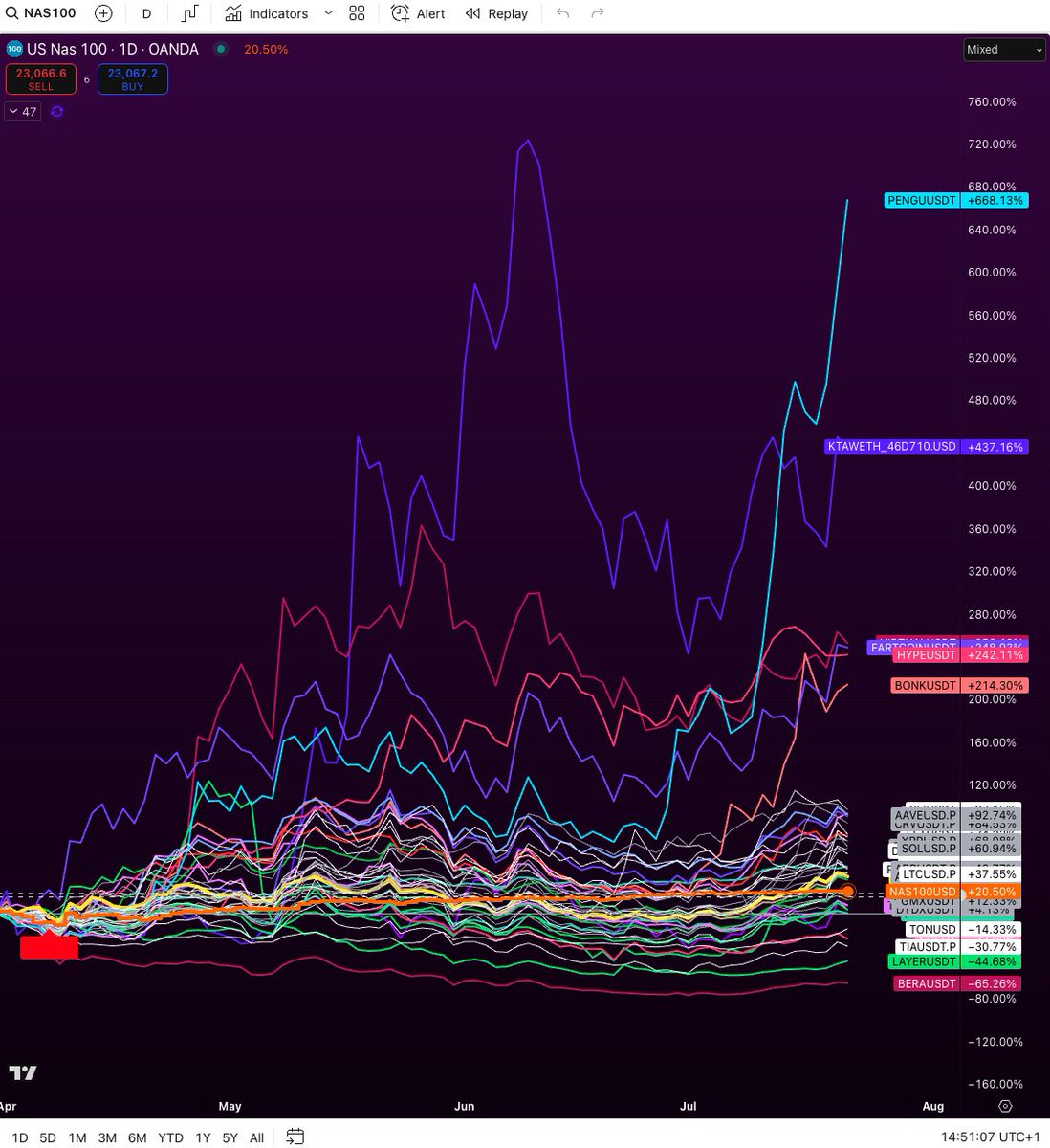Open the layout templates grid icon
Screen dimensions: 1050x1148
click(357, 13)
